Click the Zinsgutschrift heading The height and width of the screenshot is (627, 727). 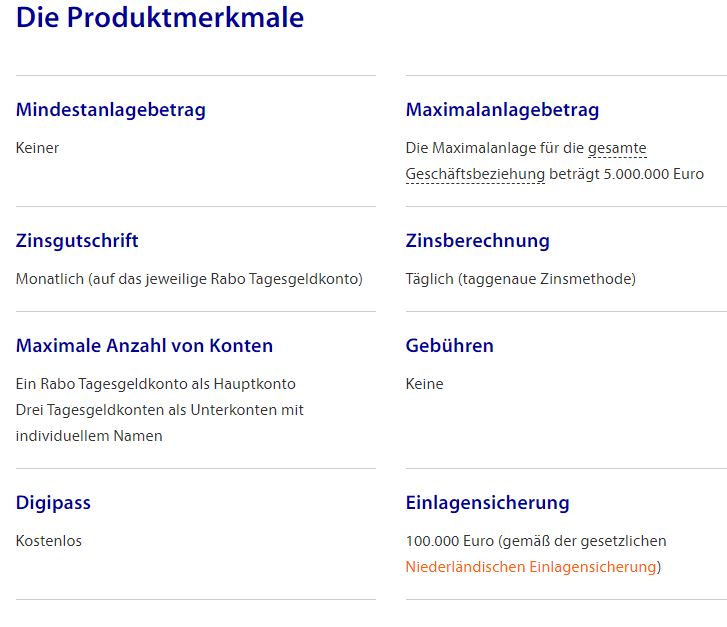(77, 241)
